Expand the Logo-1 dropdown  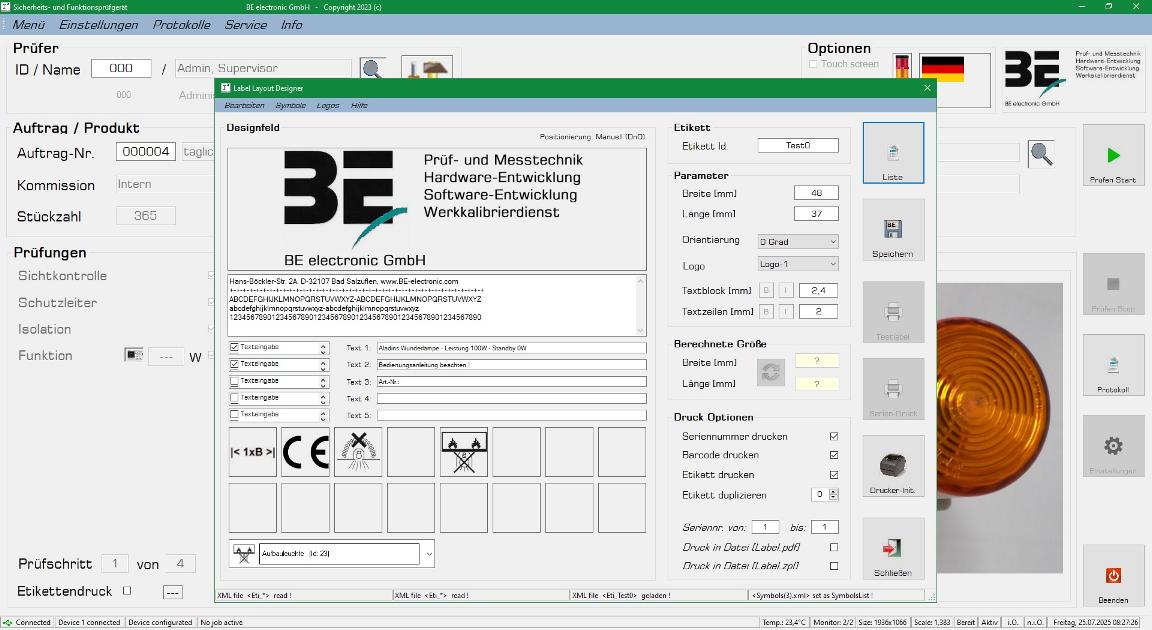click(797, 264)
